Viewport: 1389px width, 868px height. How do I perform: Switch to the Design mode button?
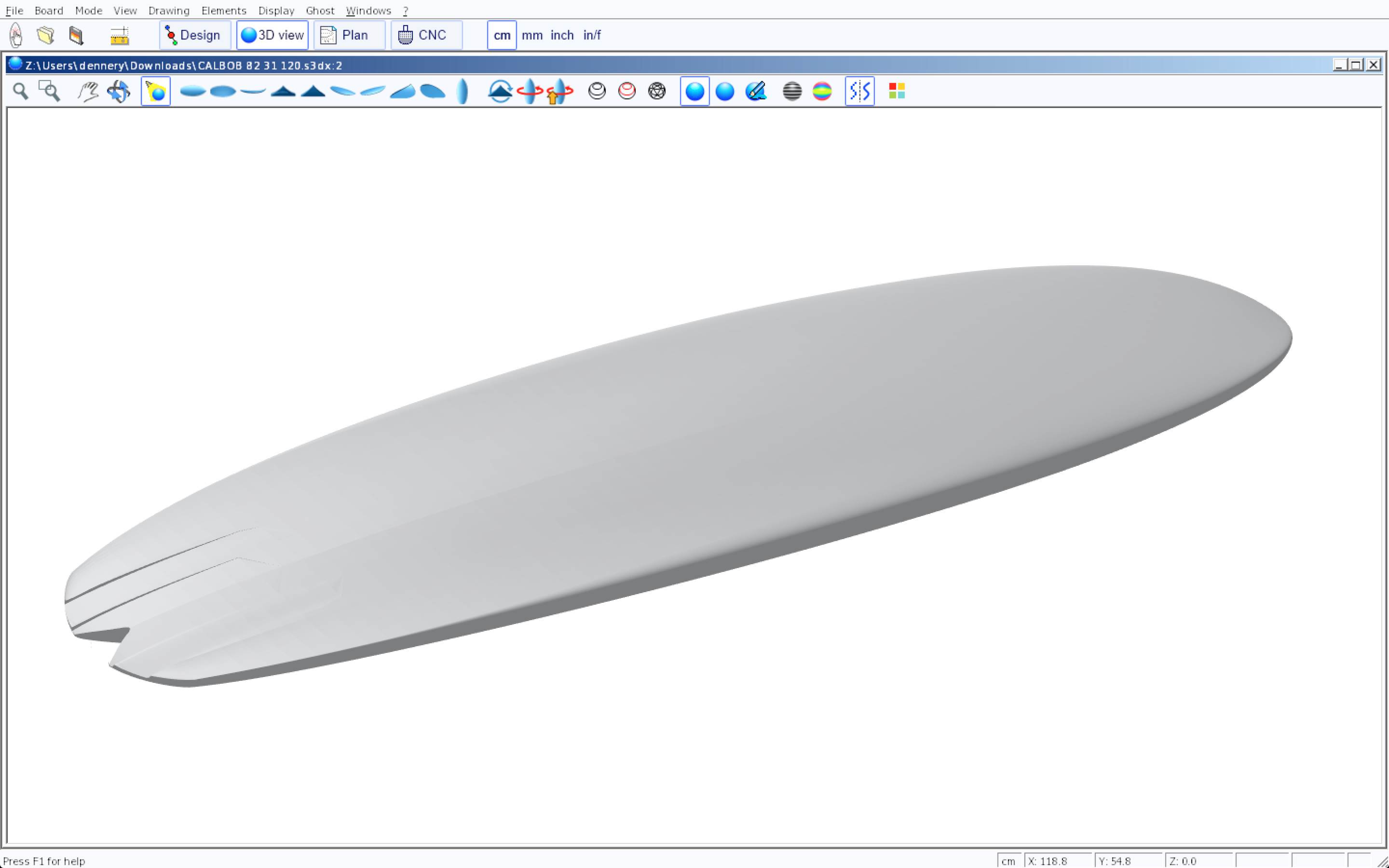pyautogui.click(x=194, y=35)
